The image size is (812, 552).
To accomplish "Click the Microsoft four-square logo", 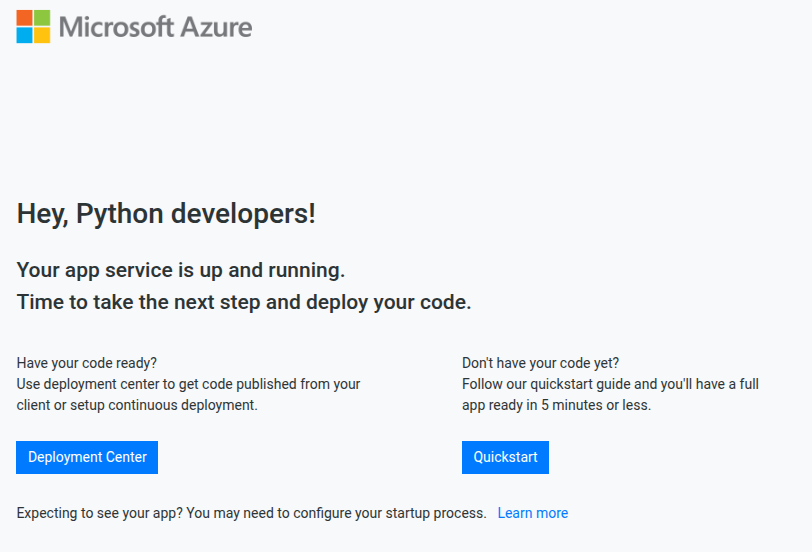I will [x=33, y=27].
